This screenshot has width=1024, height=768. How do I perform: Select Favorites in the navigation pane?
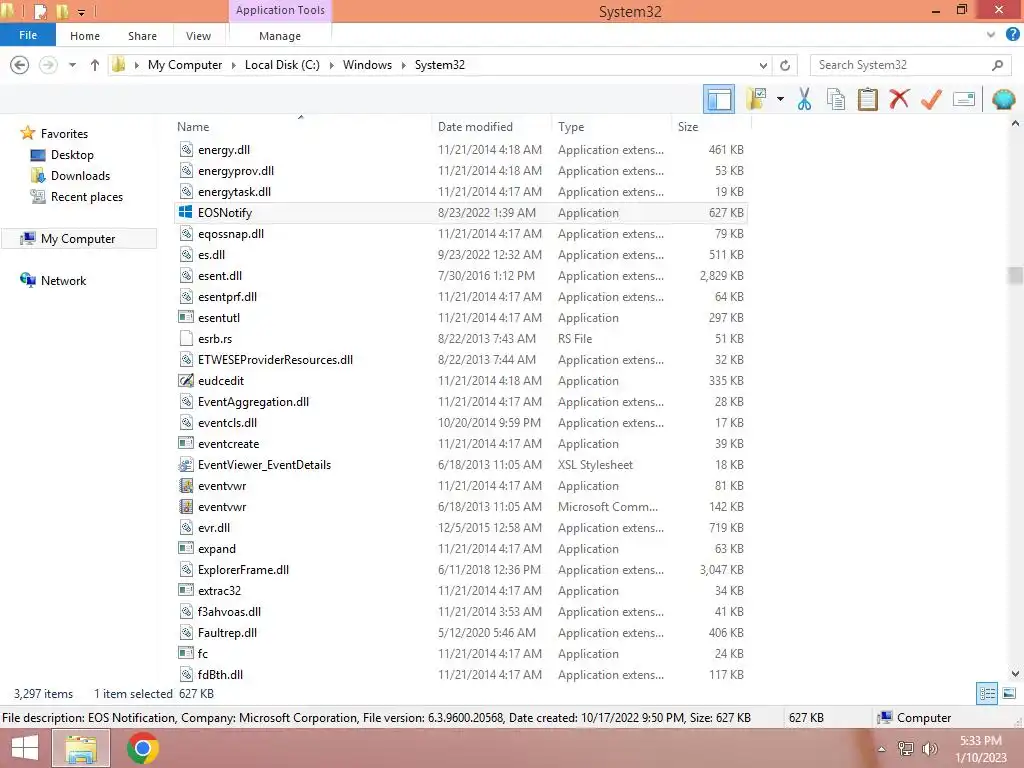click(x=64, y=133)
